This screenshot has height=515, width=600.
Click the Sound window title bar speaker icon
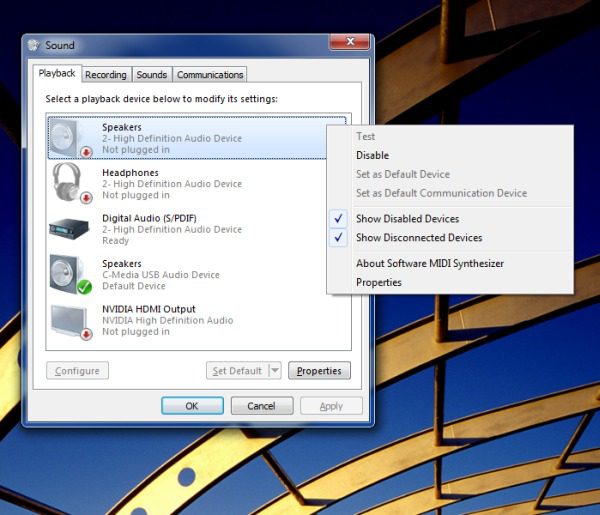[x=34, y=46]
